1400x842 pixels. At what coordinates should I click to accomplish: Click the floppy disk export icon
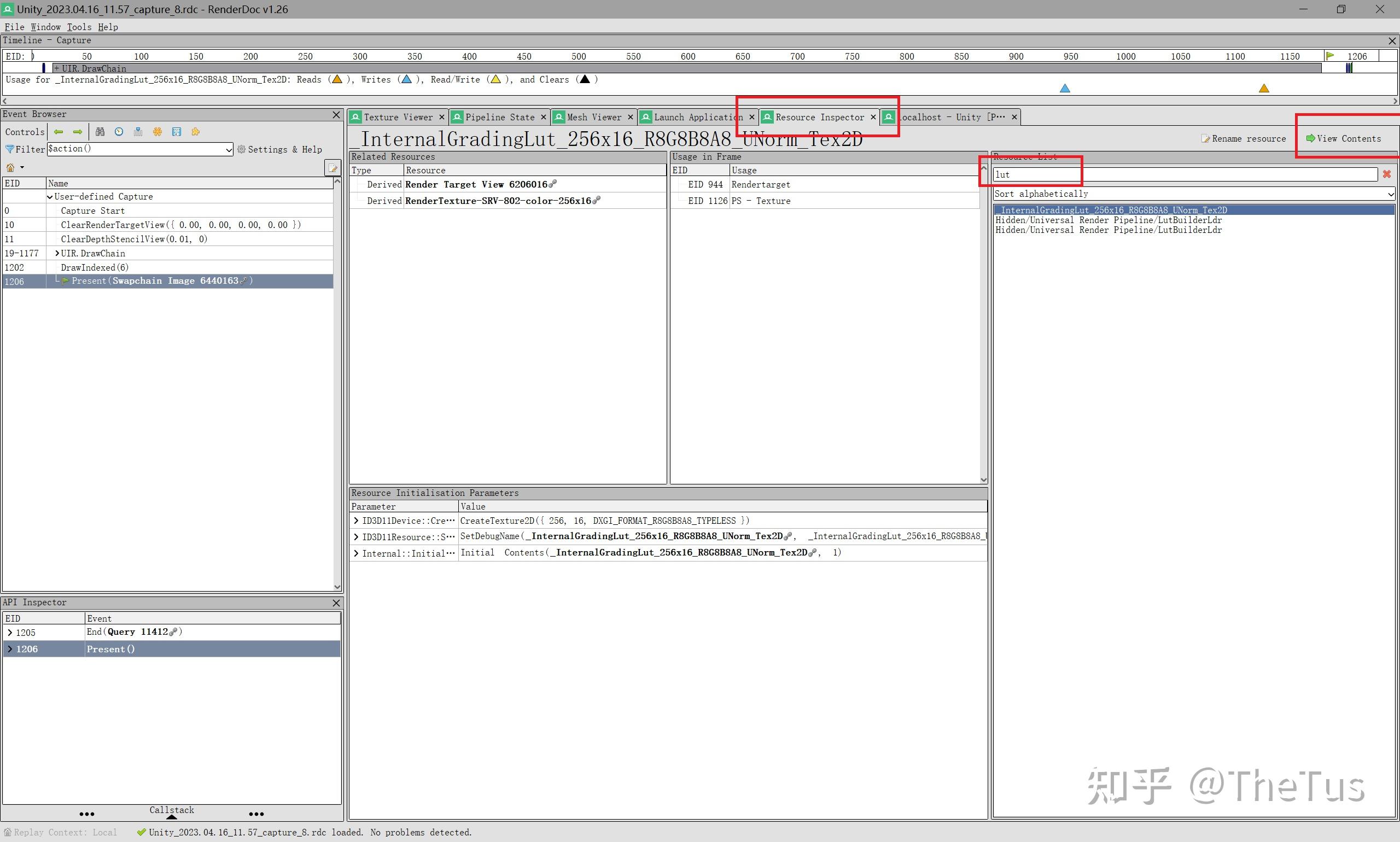[x=177, y=132]
